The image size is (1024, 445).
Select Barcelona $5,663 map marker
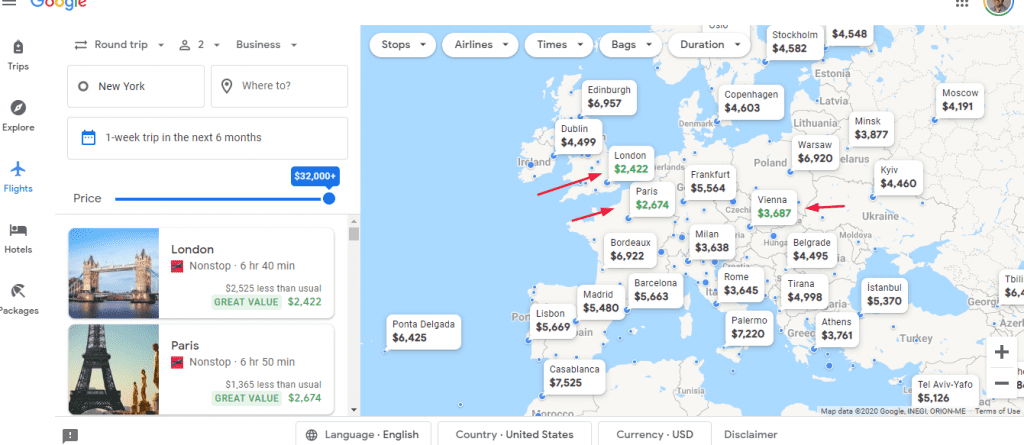coord(656,290)
